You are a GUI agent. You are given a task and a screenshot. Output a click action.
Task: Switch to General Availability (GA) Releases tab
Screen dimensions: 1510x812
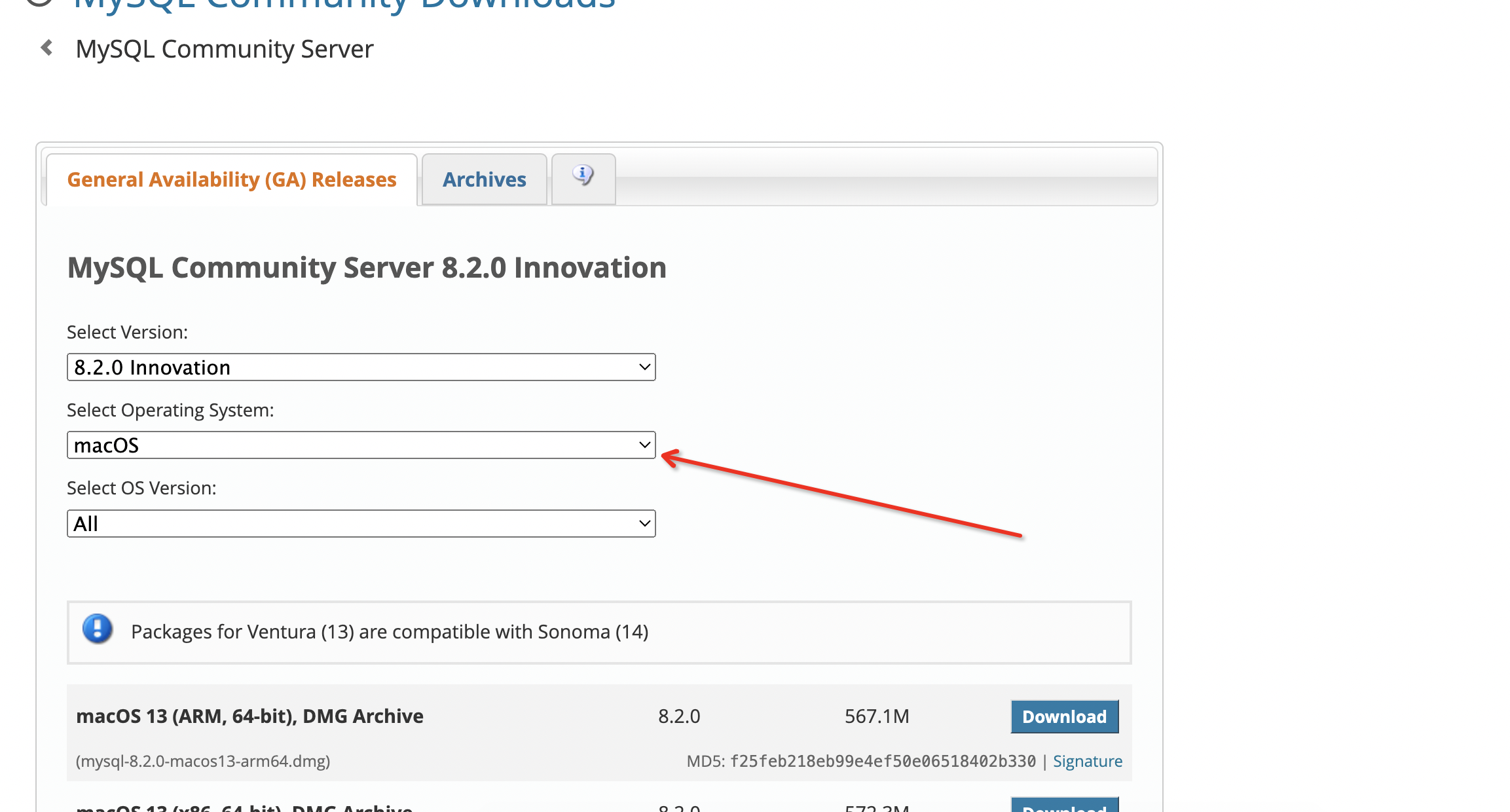coord(232,179)
